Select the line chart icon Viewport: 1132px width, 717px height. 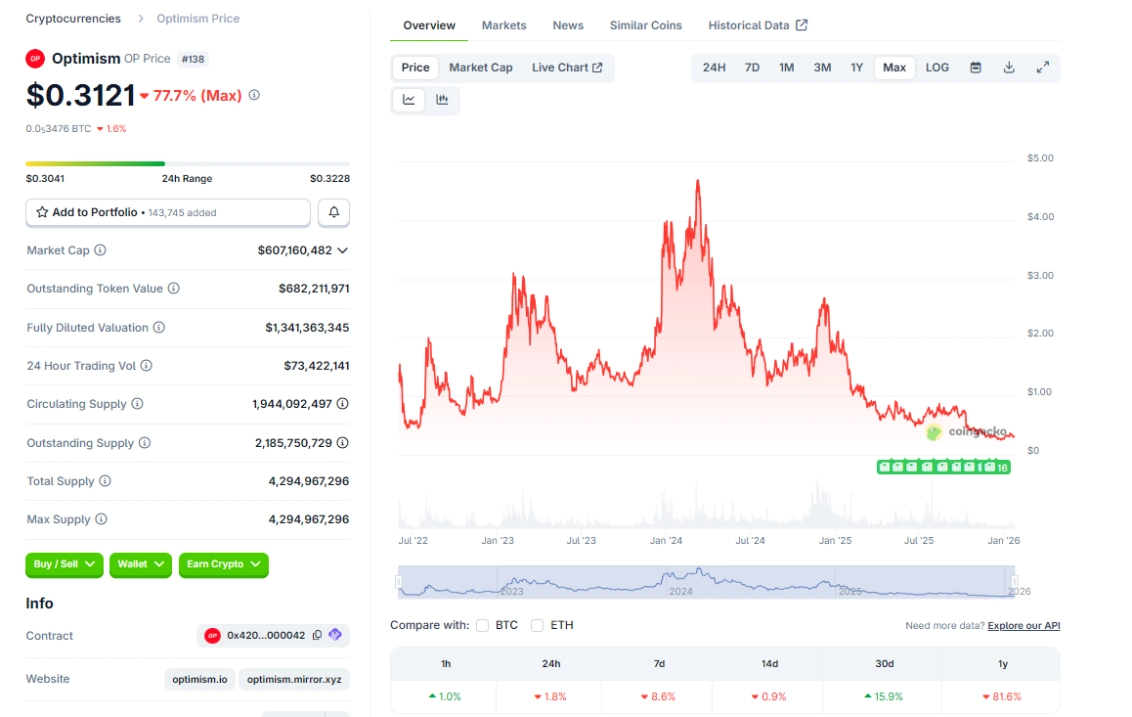point(408,100)
